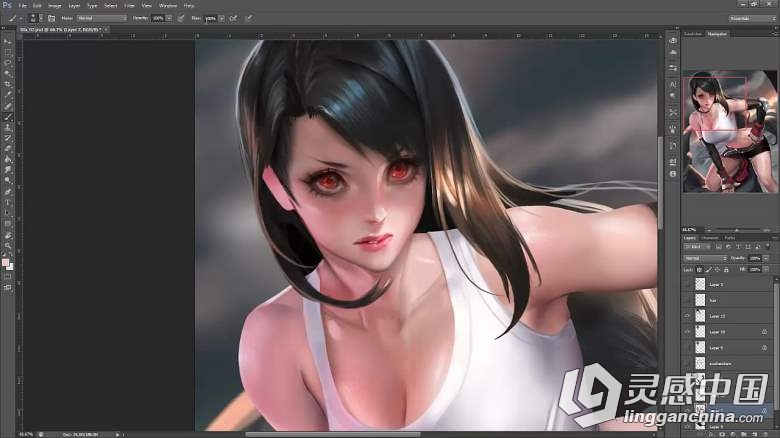Image resolution: width=780 pixels, height=438 pixels.
Task: Switch to the Paths tab
Action: [730, 238]
